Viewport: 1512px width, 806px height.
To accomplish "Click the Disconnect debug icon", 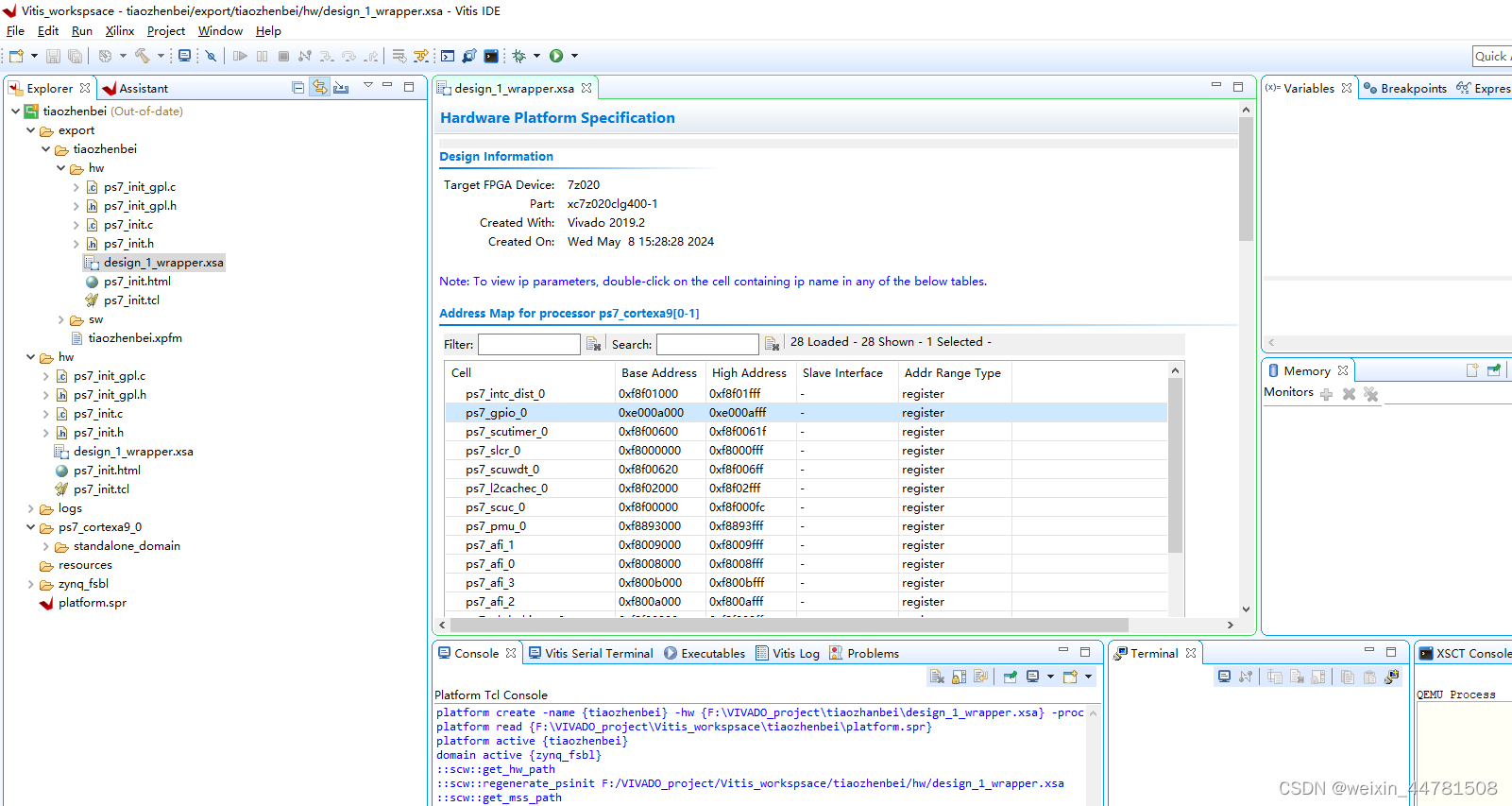I will point(304,57).
